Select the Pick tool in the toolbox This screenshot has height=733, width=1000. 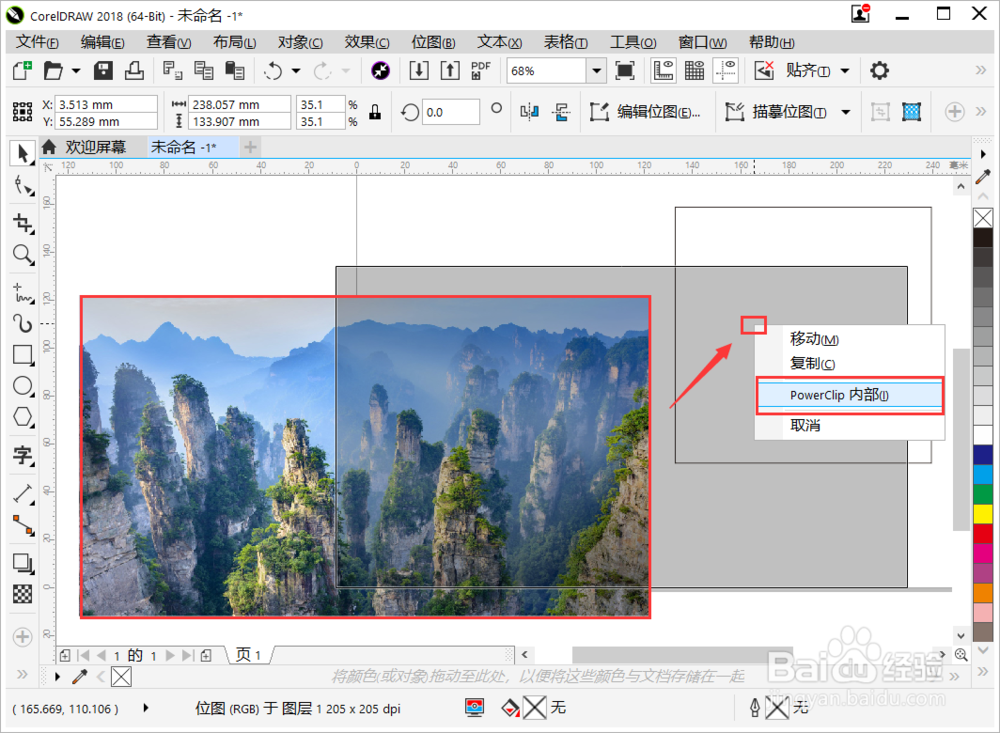point(22,154)
